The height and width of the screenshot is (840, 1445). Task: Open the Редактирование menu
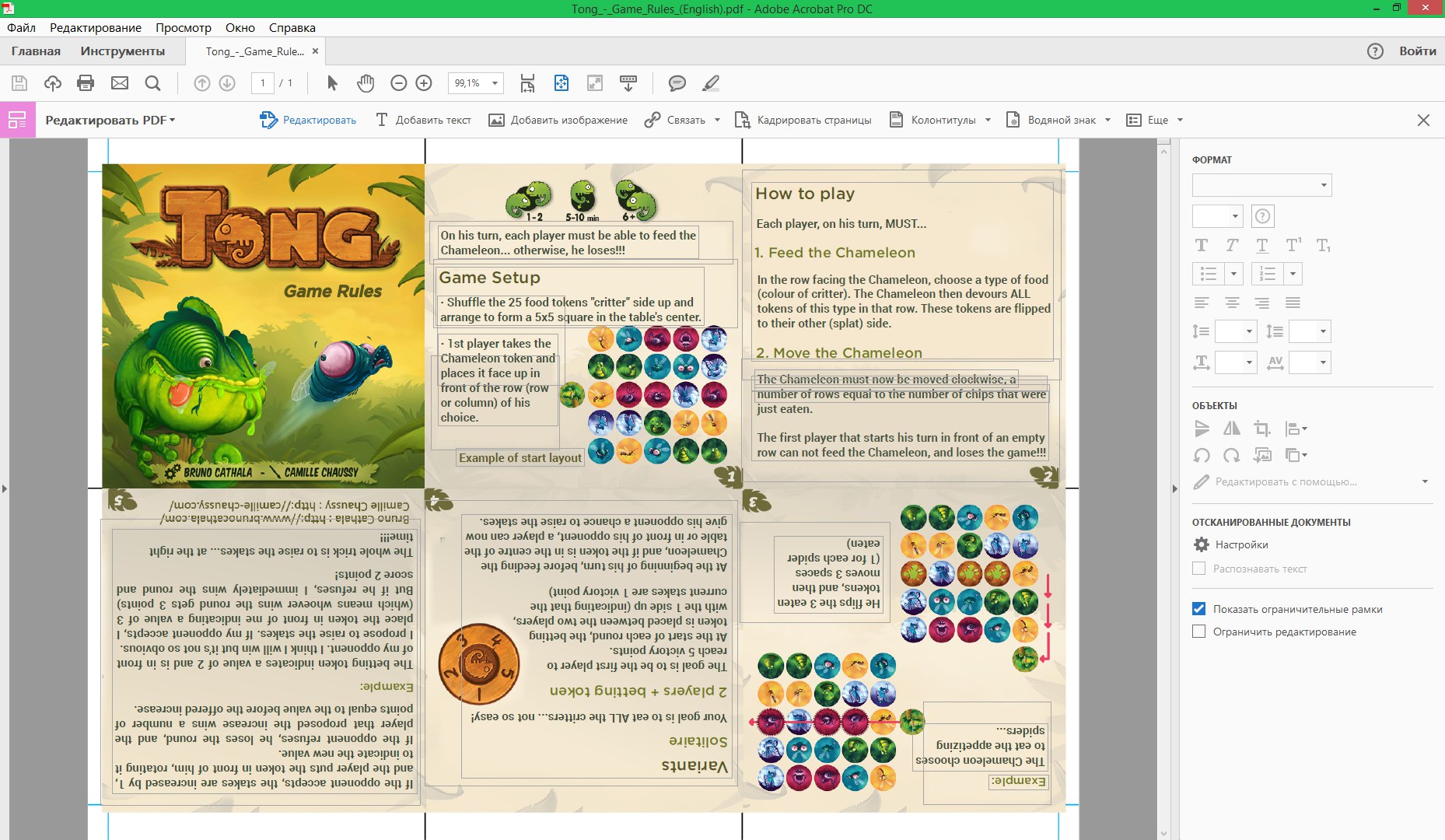96,27
